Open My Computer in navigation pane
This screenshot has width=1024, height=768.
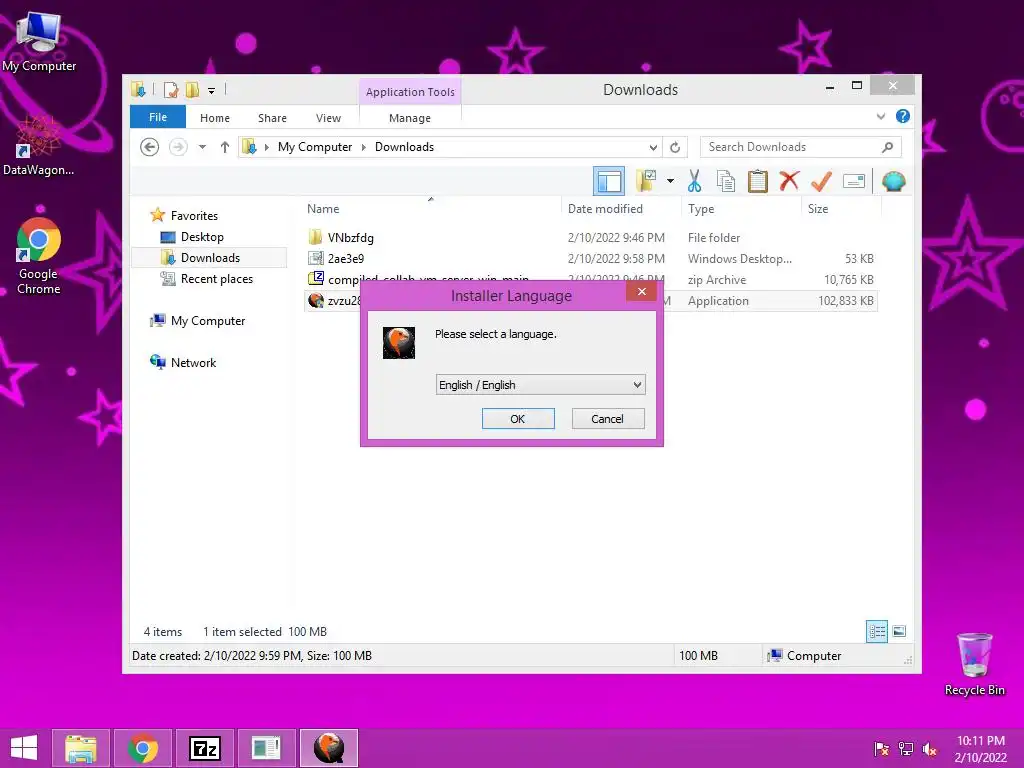click(x=208, y=321)
